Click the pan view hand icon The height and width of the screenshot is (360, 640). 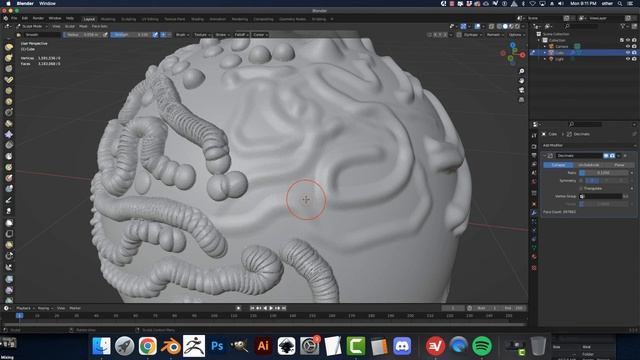521,81
